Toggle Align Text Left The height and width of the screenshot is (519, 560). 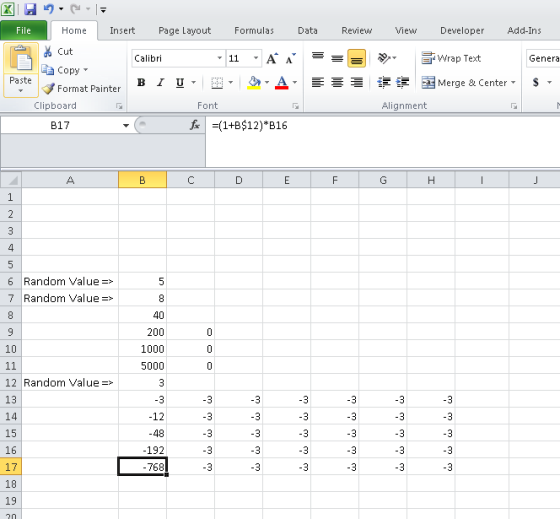[x=318, y=83]
